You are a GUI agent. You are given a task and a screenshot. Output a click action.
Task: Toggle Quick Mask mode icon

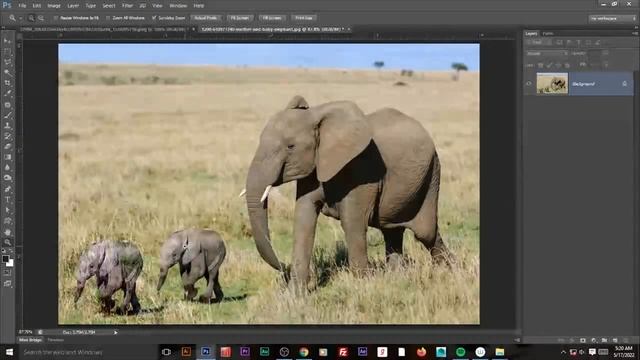point(7,273)
